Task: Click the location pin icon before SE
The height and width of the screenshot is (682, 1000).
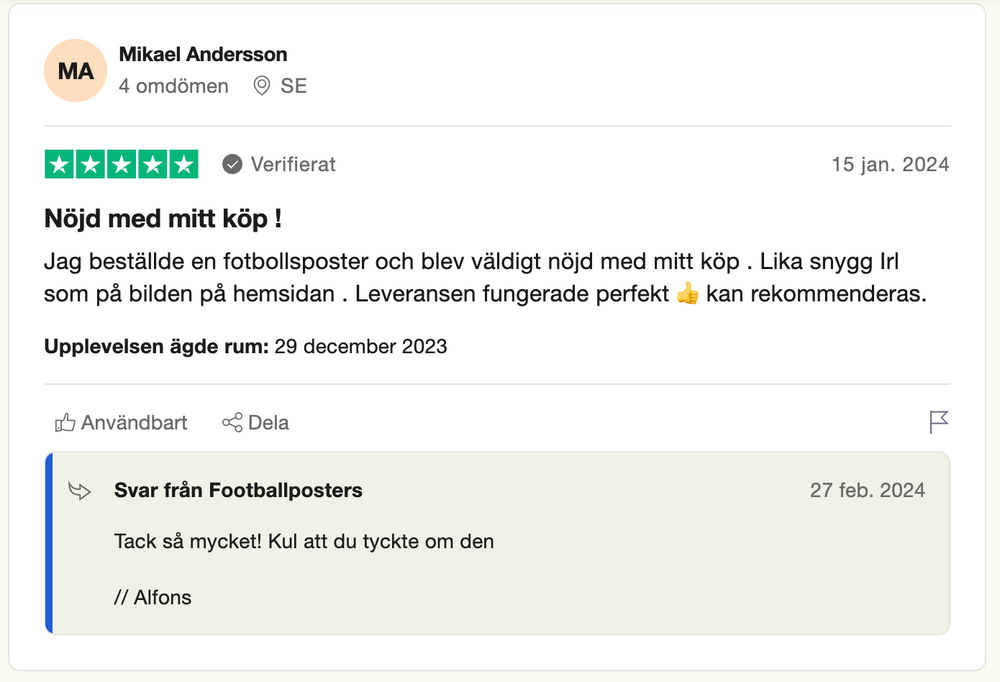Action: pos(262,86)
